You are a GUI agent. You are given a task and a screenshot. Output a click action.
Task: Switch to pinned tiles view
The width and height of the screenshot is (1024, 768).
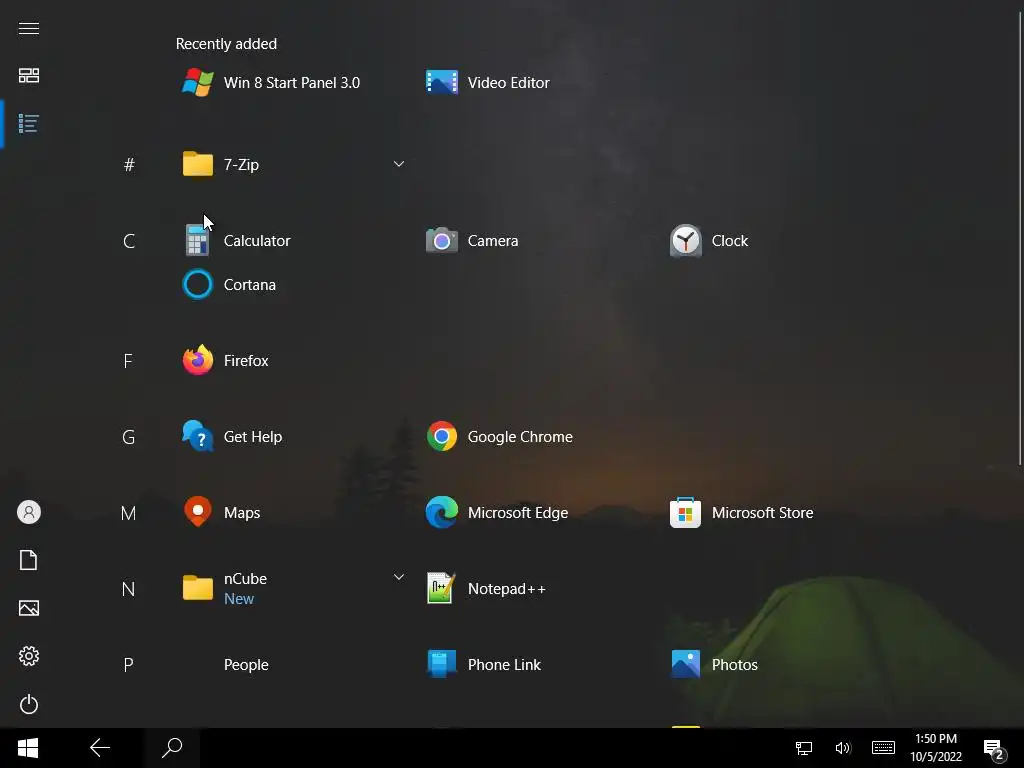click(29, 76)
